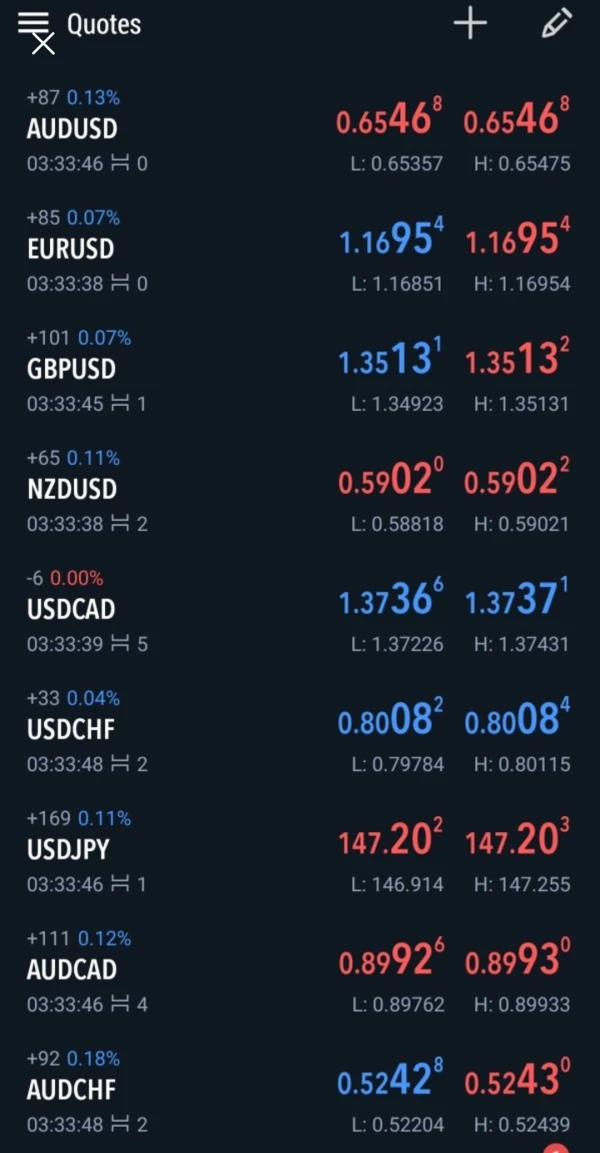Image resolution: width=600 pixels, height=1153 pixels.
Task: Tap the spread icon under AUDCAD
Action: (x=119, y=1004)
